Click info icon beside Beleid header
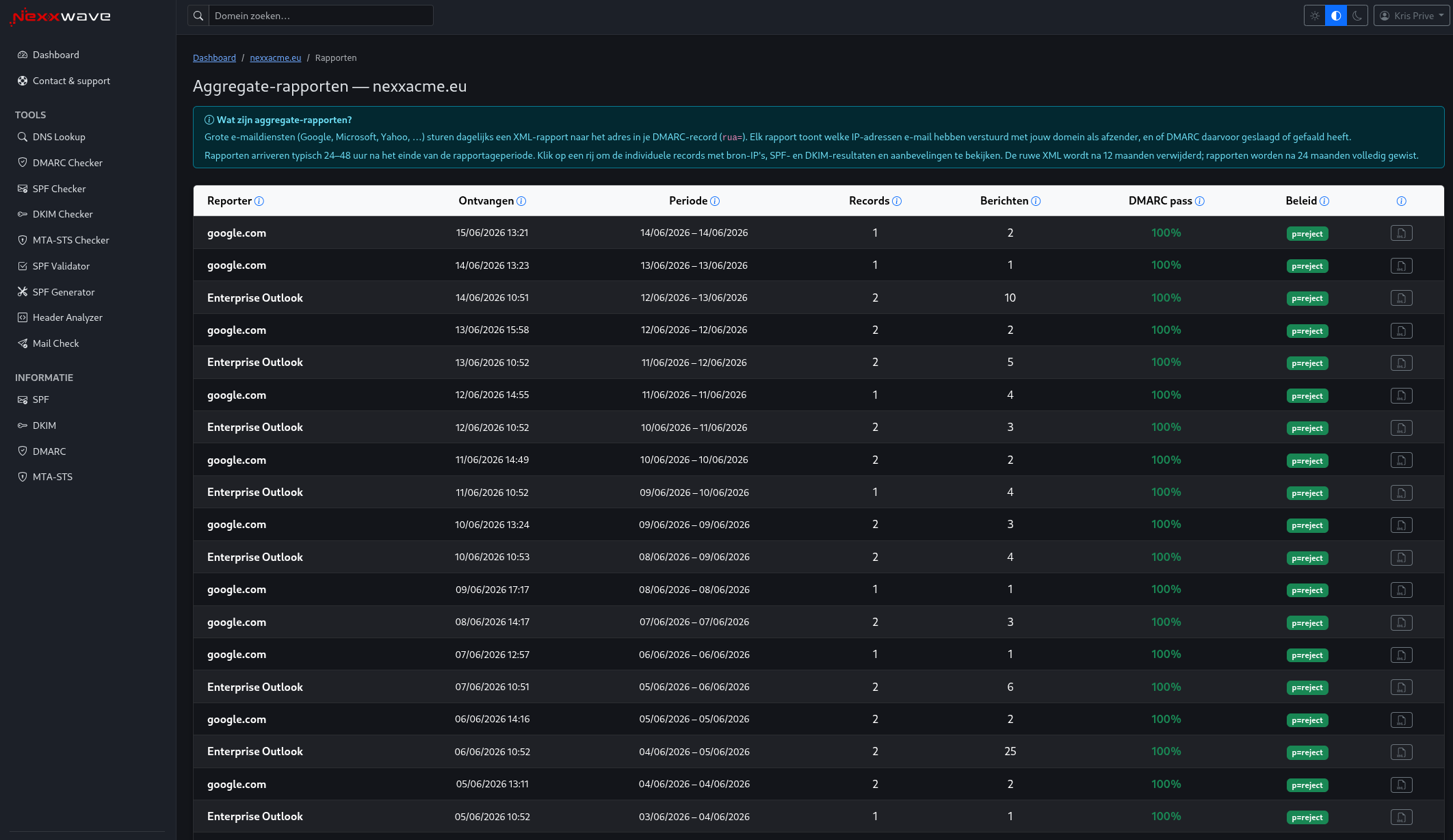Screen dimensions: 1453x840 [1324, 201]
